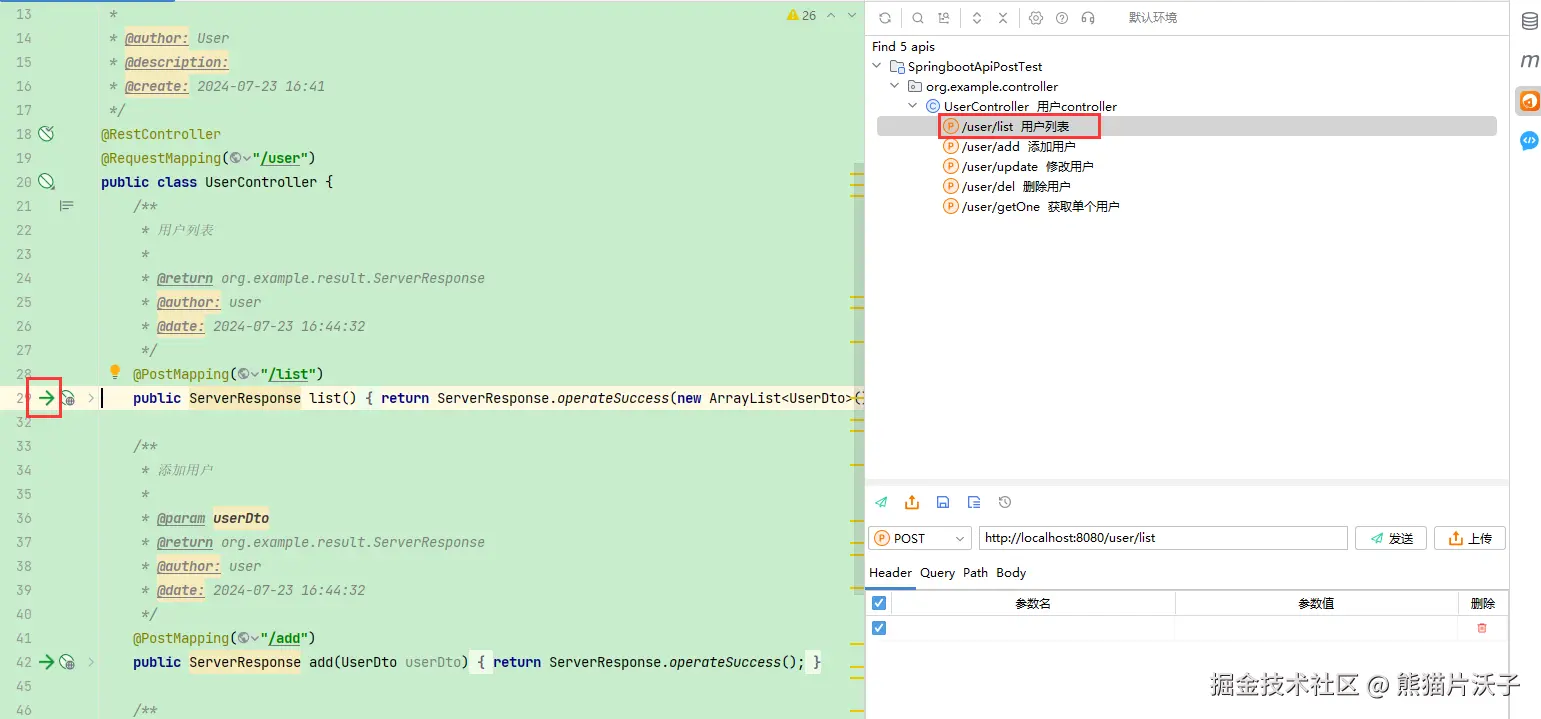Open the API search magnifier
This screenshot has height=719, width=1541.
click(918, 18)
